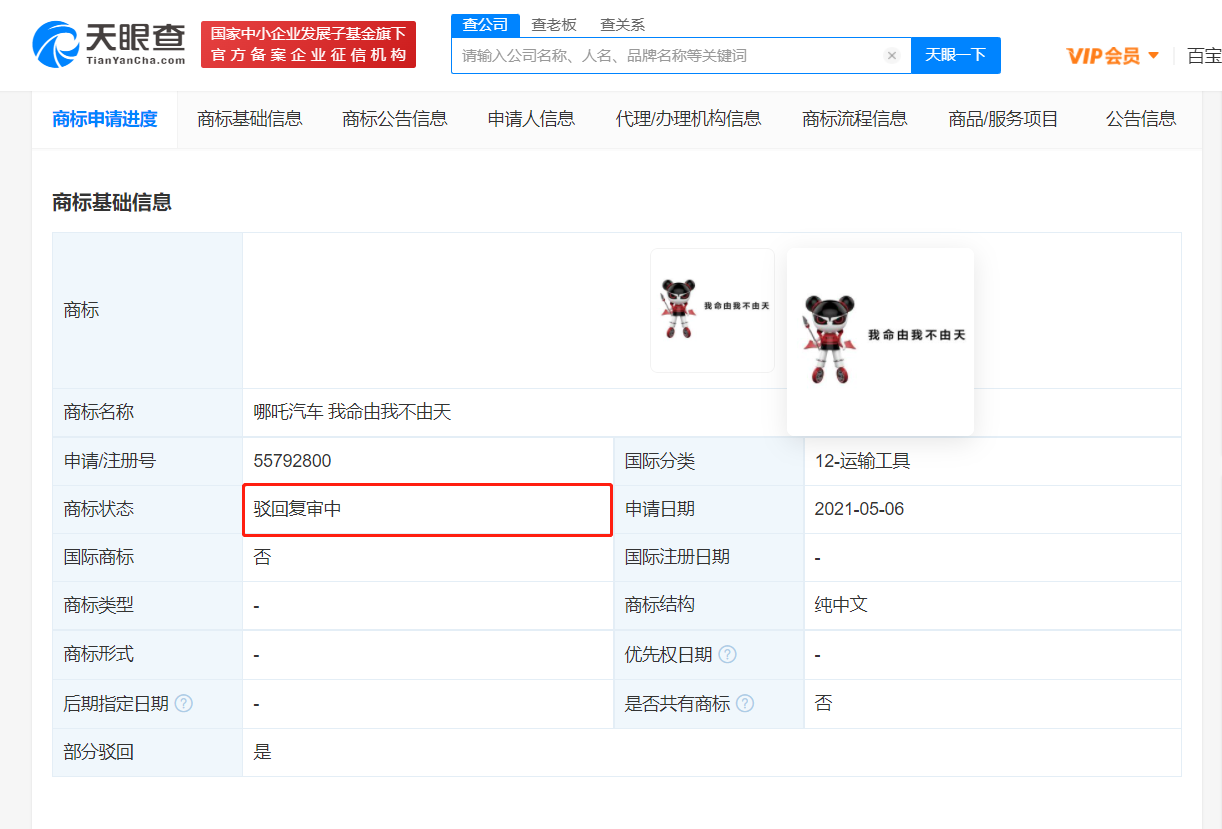
Task: Open the 商标公告信息 tab
Action: tap(395, 119)
